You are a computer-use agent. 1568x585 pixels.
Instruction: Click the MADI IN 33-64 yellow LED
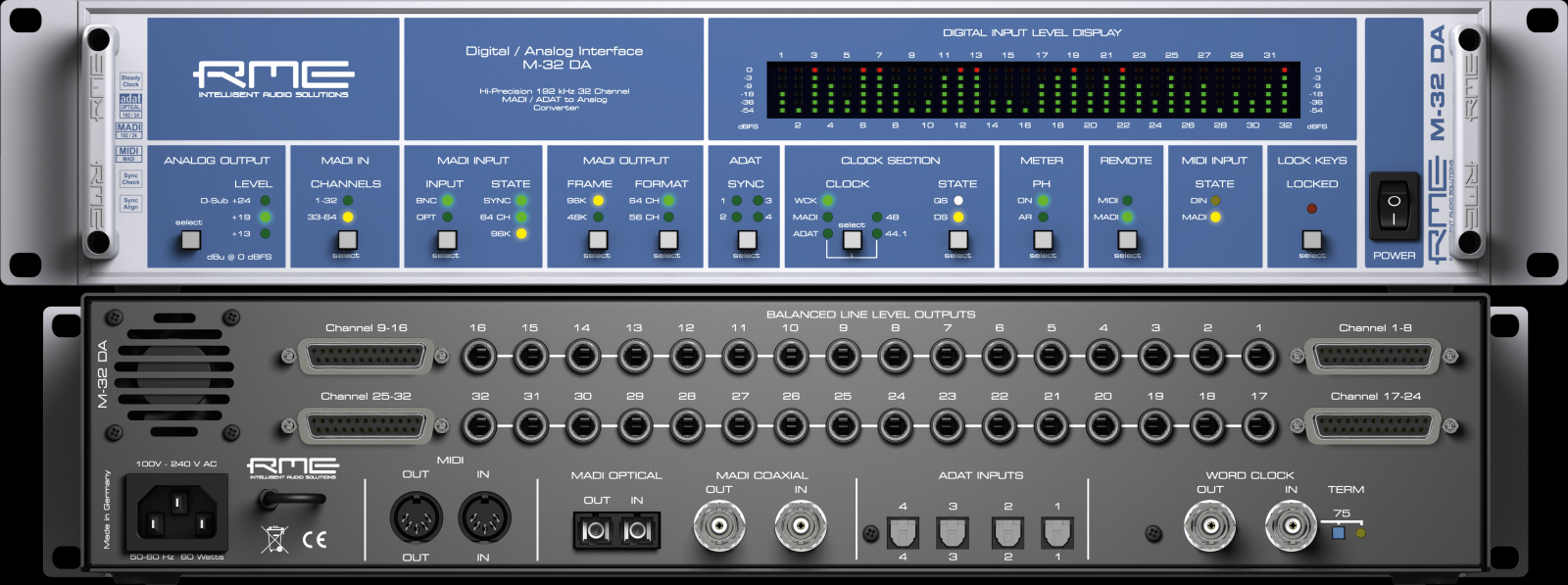point(347,217)
